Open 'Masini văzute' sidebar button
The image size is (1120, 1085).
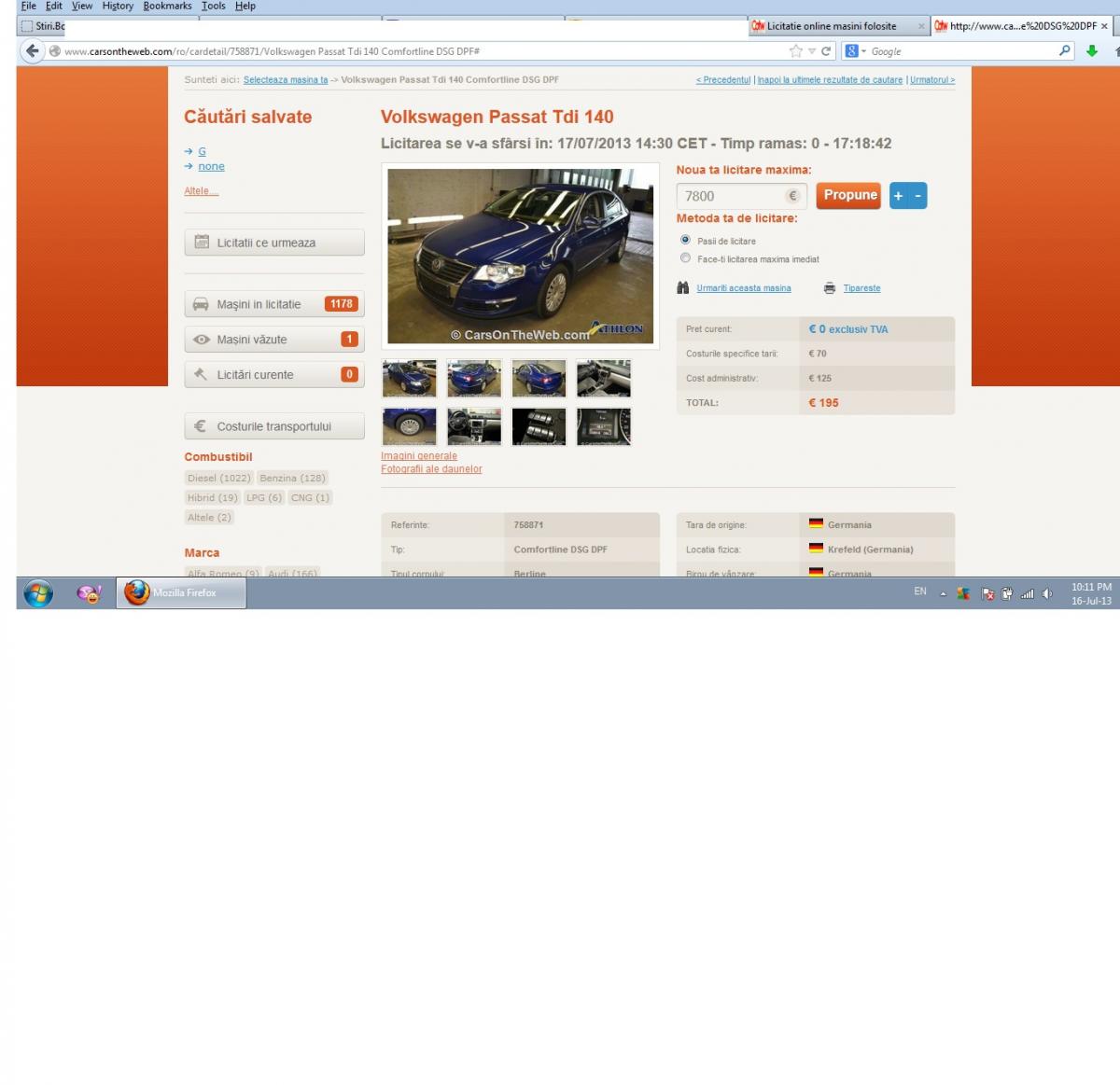point(274,340)
